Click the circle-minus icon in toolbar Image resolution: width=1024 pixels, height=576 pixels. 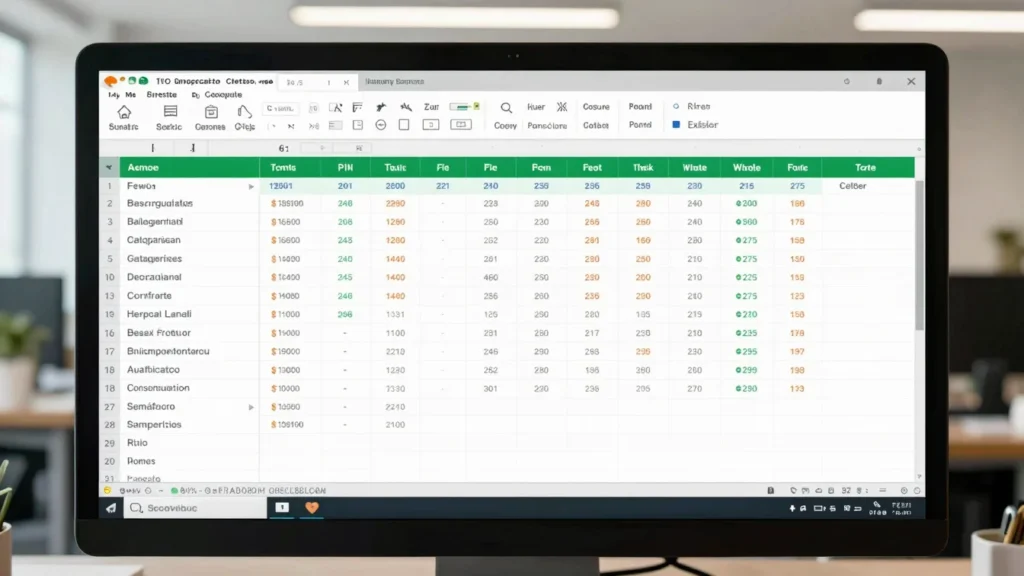click(381, 125)
